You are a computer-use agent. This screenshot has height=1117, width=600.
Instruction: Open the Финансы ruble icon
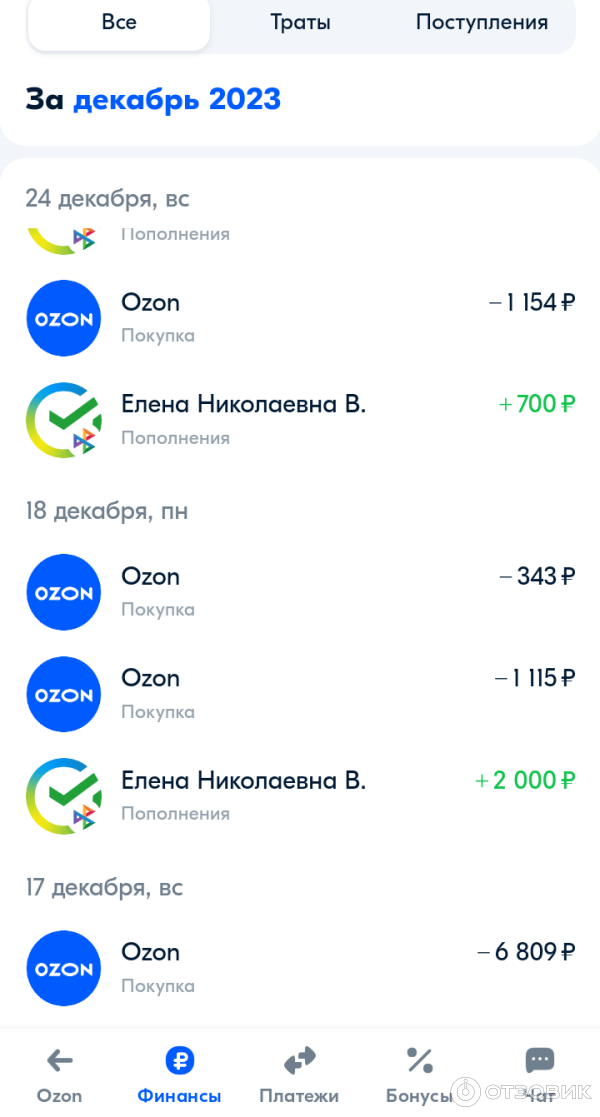(x=179, y=1061)
